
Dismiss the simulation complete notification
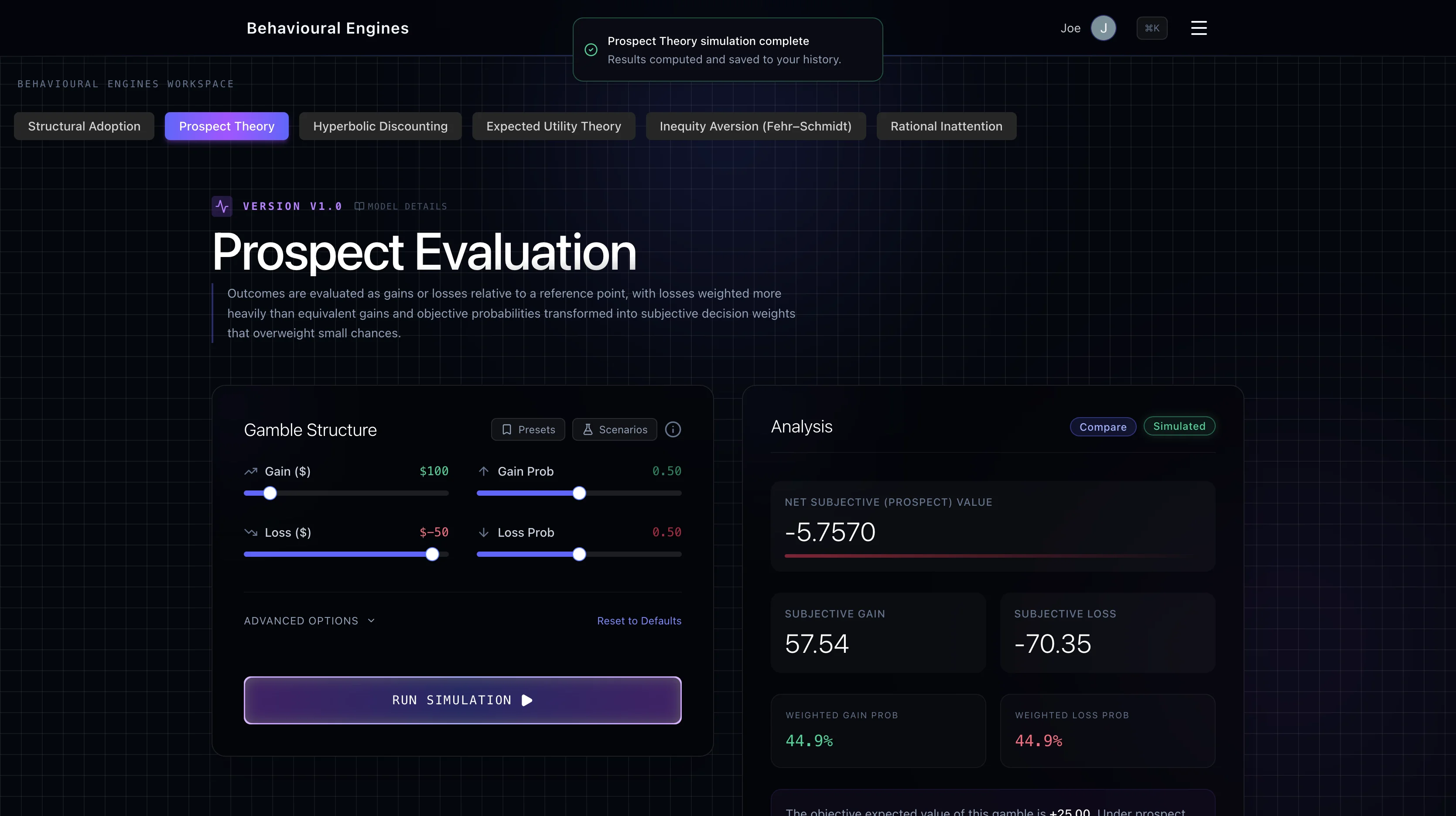coord(728,50)
